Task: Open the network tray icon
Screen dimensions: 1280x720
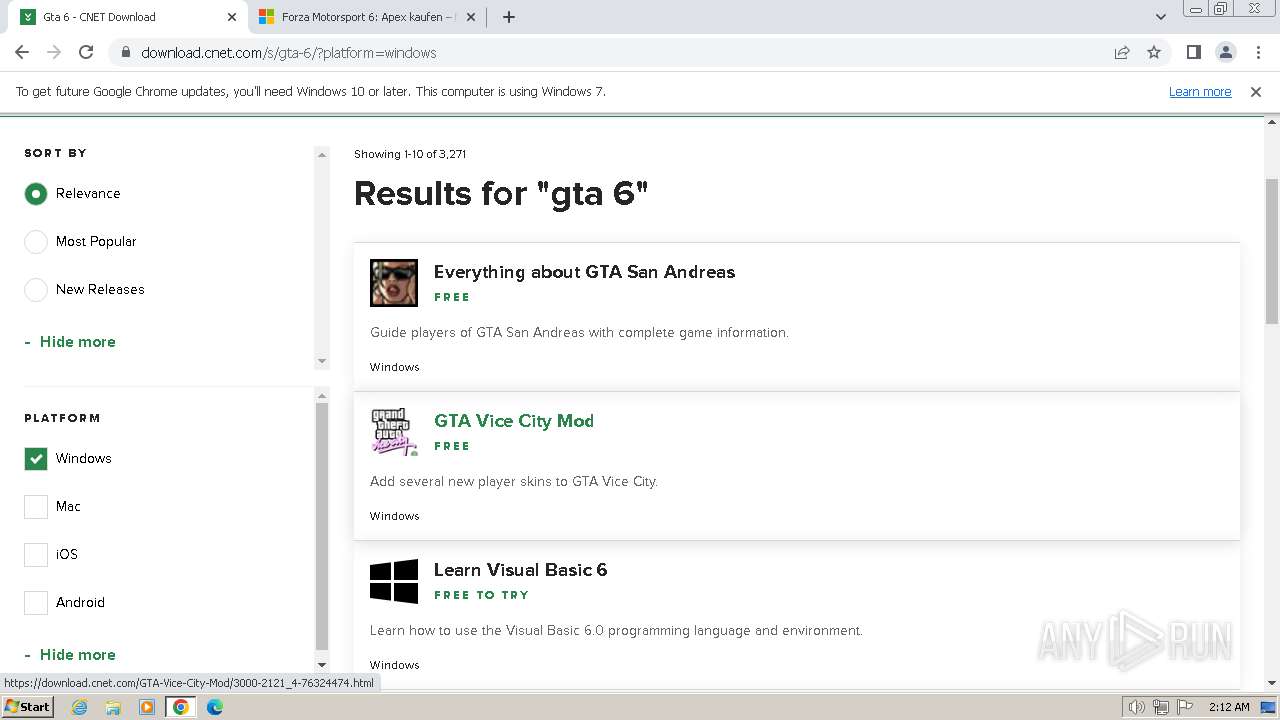Action: pyautogui.click(x=1161, y=707)
